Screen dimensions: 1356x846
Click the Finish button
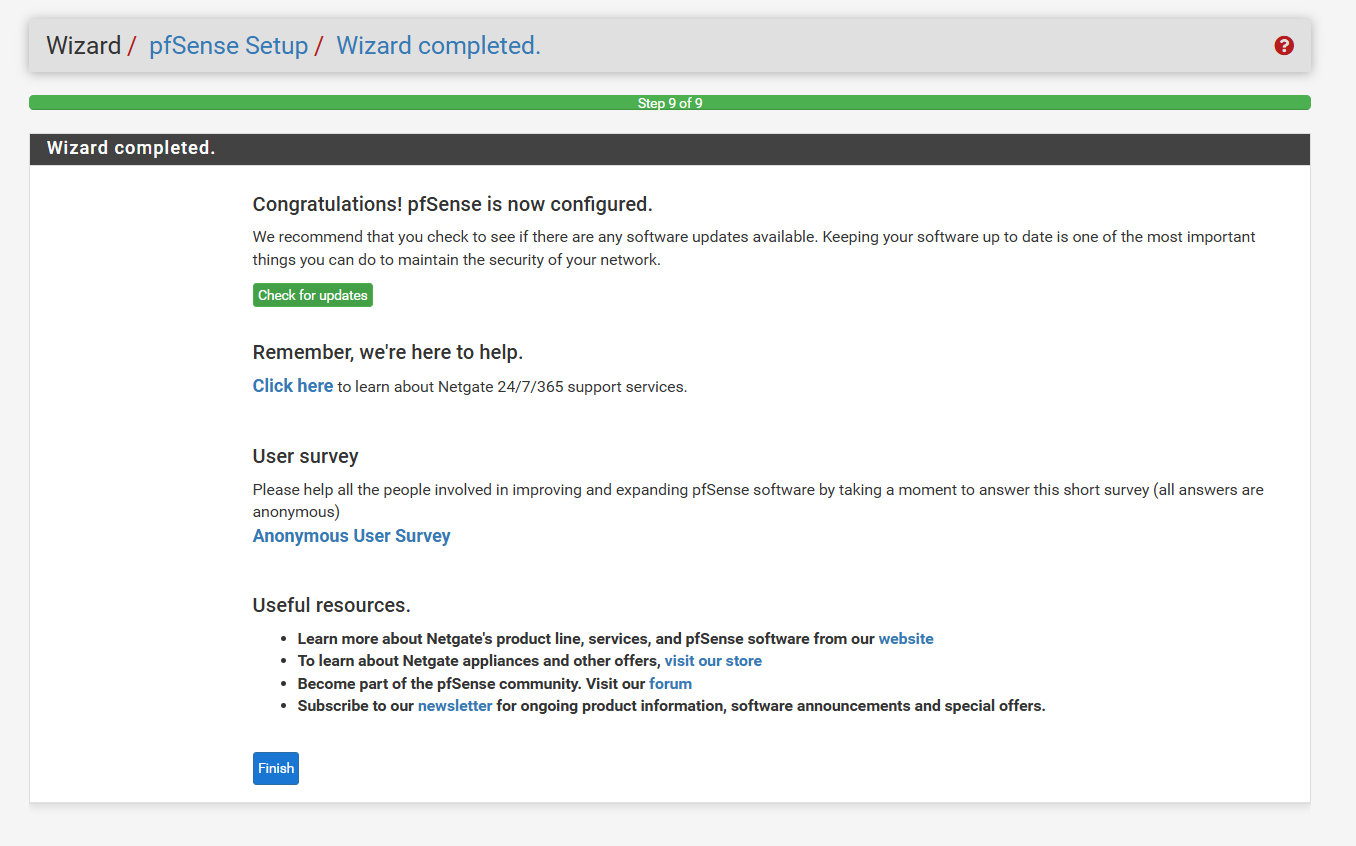(x=276, y=768)
